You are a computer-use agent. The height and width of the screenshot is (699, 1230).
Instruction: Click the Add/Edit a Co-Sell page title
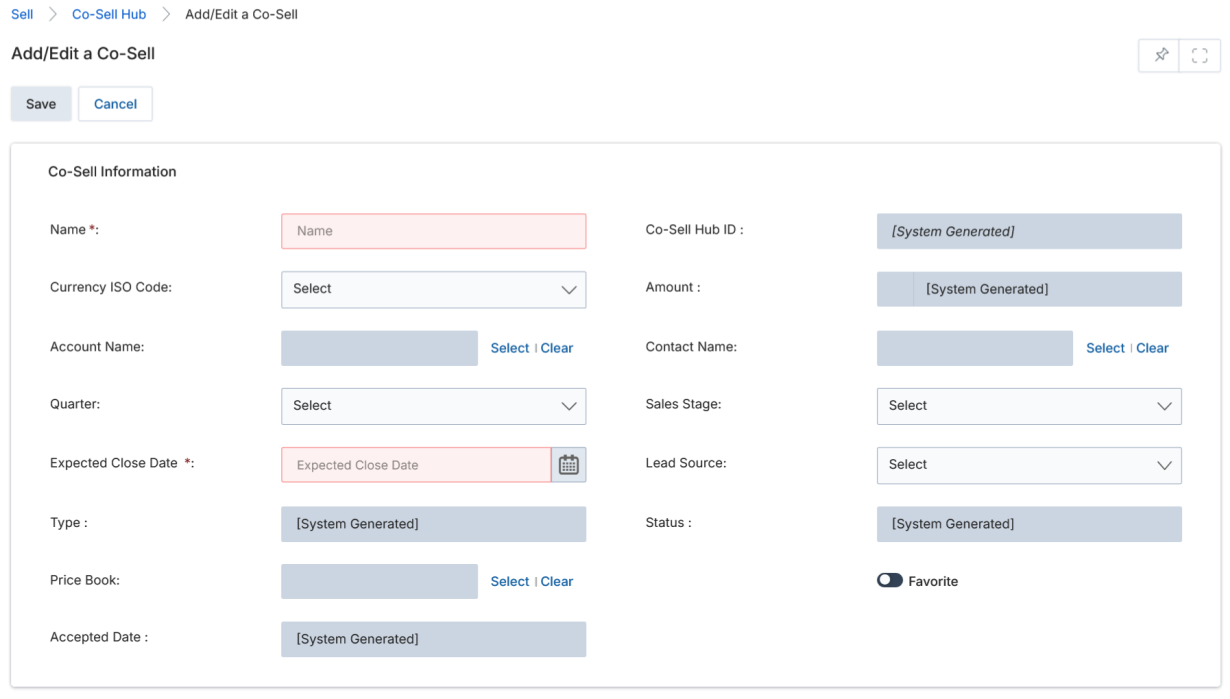pyautogui.click(x=83, y=53)
